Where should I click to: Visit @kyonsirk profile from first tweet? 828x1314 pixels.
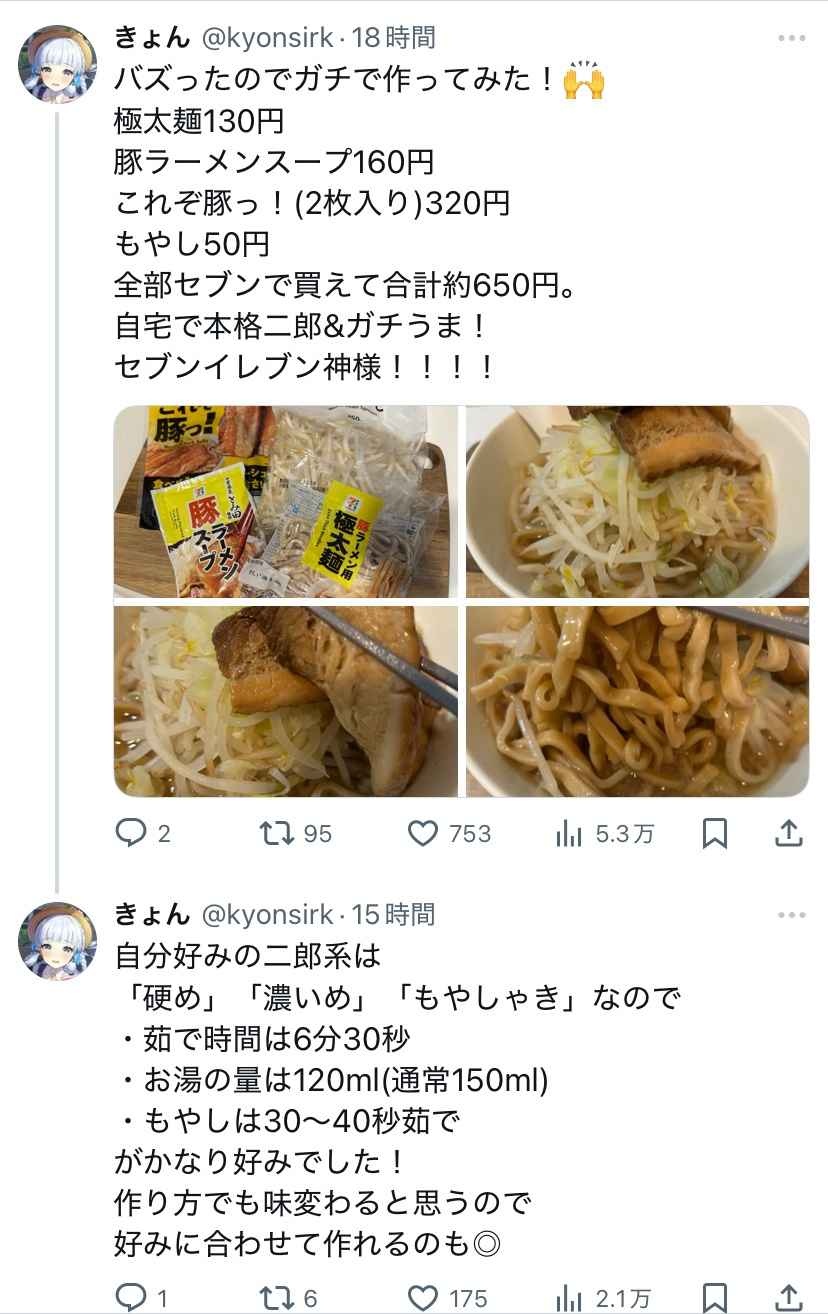pyautogui.click(x=267, y=38)
